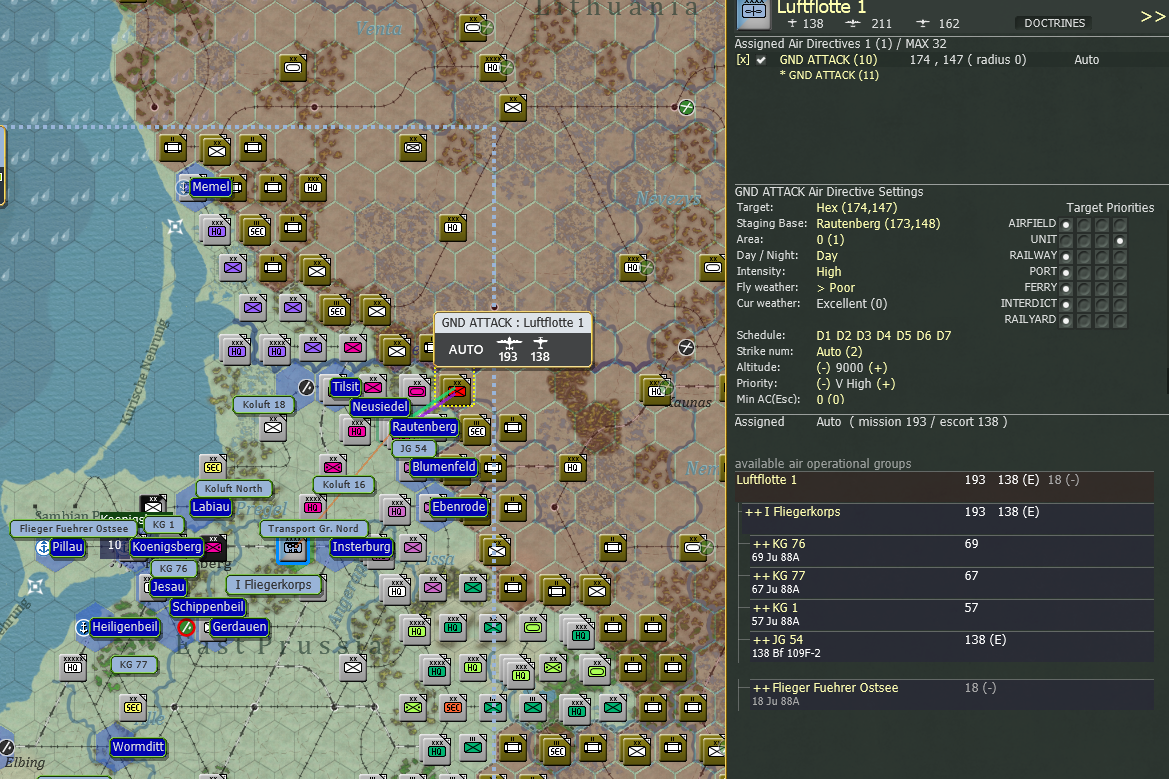Set RAILWAY priority to the highest level
This screenshot has height=779, width=1169.
point(1120,256)
